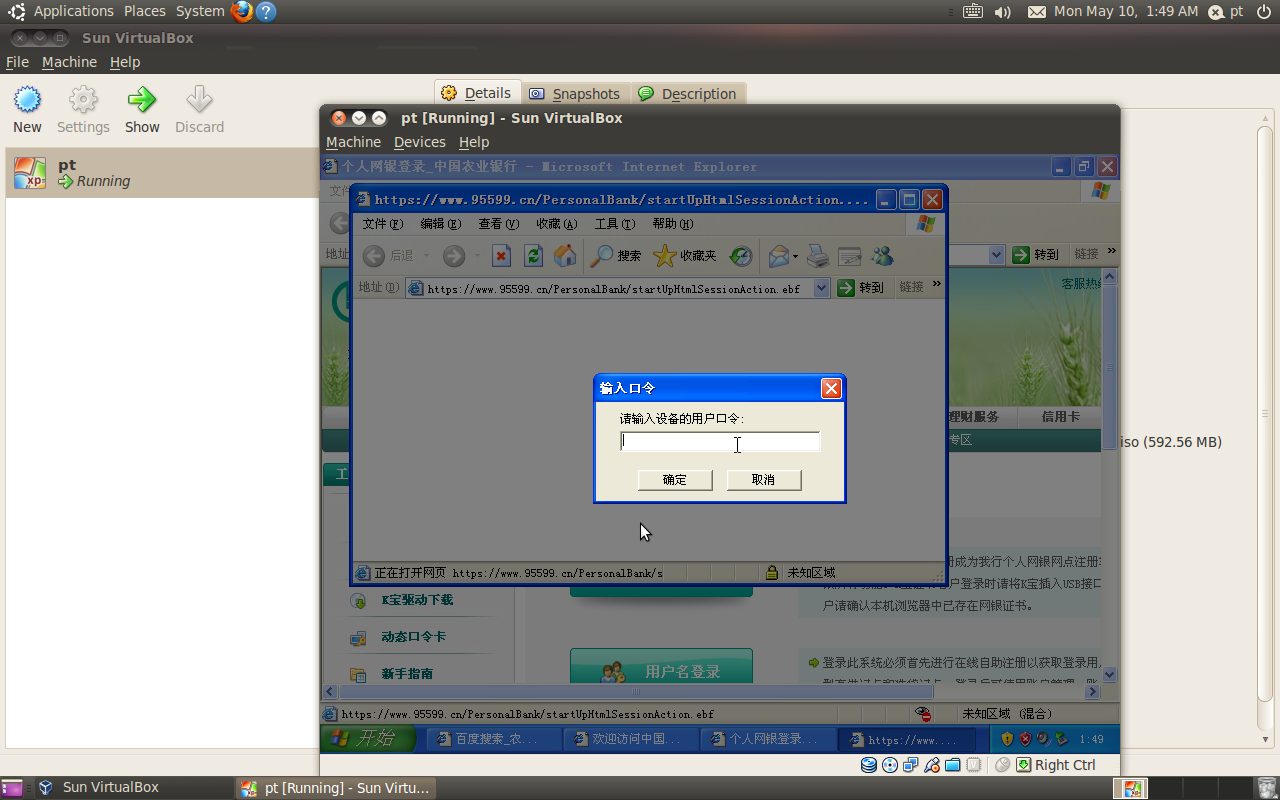Viewport: 1280px width, 800px height.
Task: Click the IE refresh page icon
Action: 534,256
